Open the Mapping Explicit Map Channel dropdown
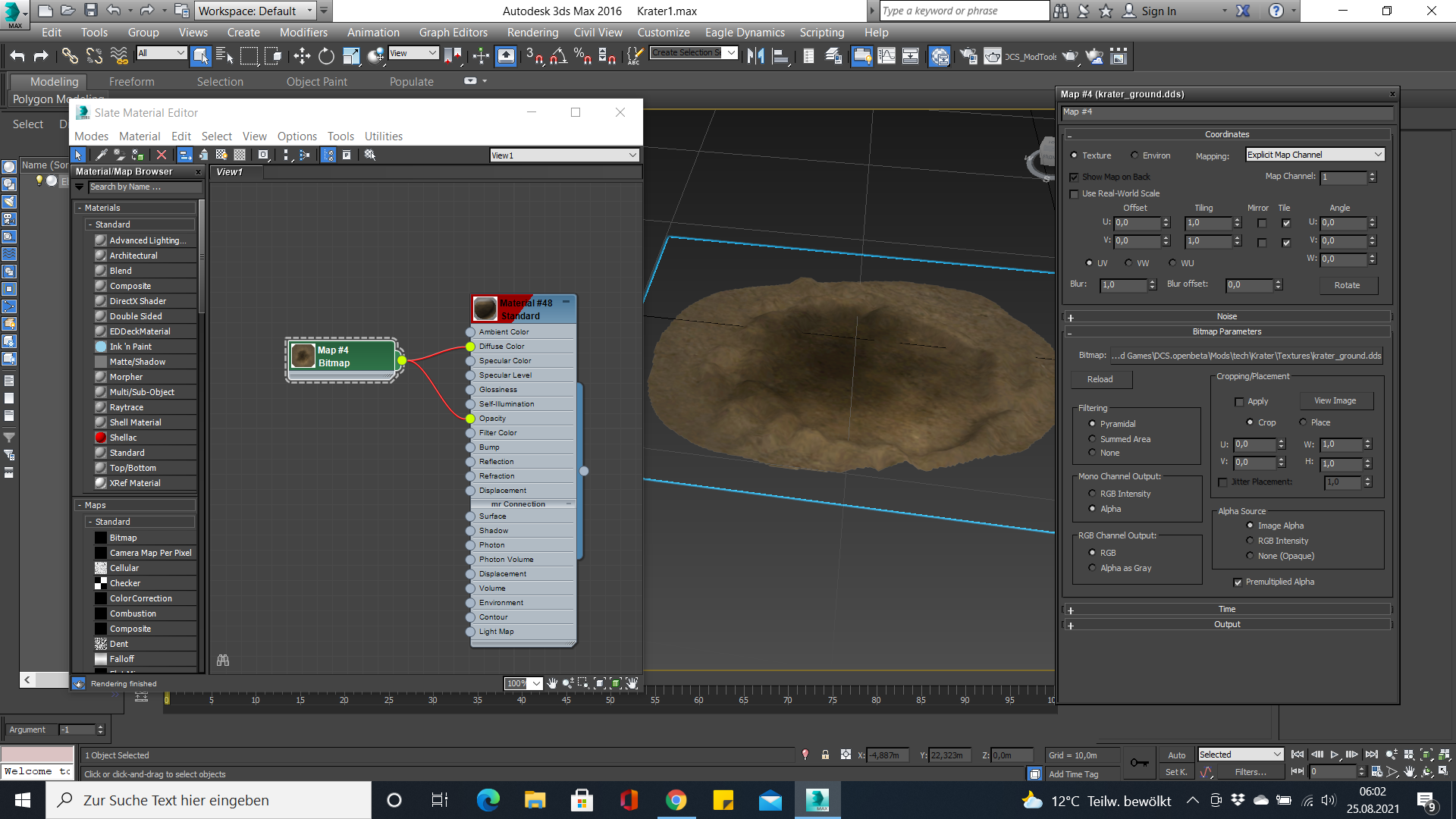1456x819 pixels. click(x=1315, y=155)
